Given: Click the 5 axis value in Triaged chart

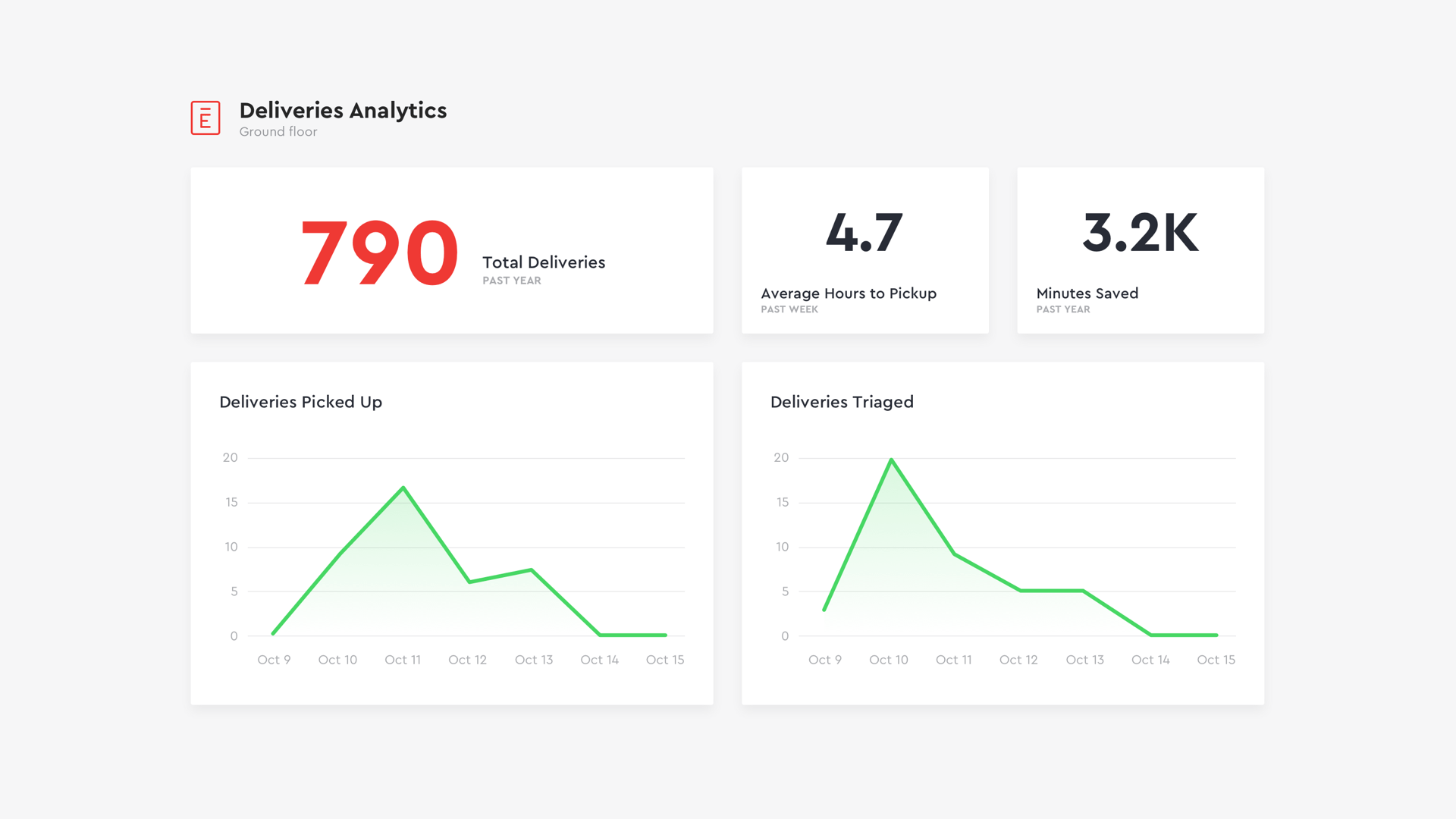Looking at the screenshot, I should [786, 591].
